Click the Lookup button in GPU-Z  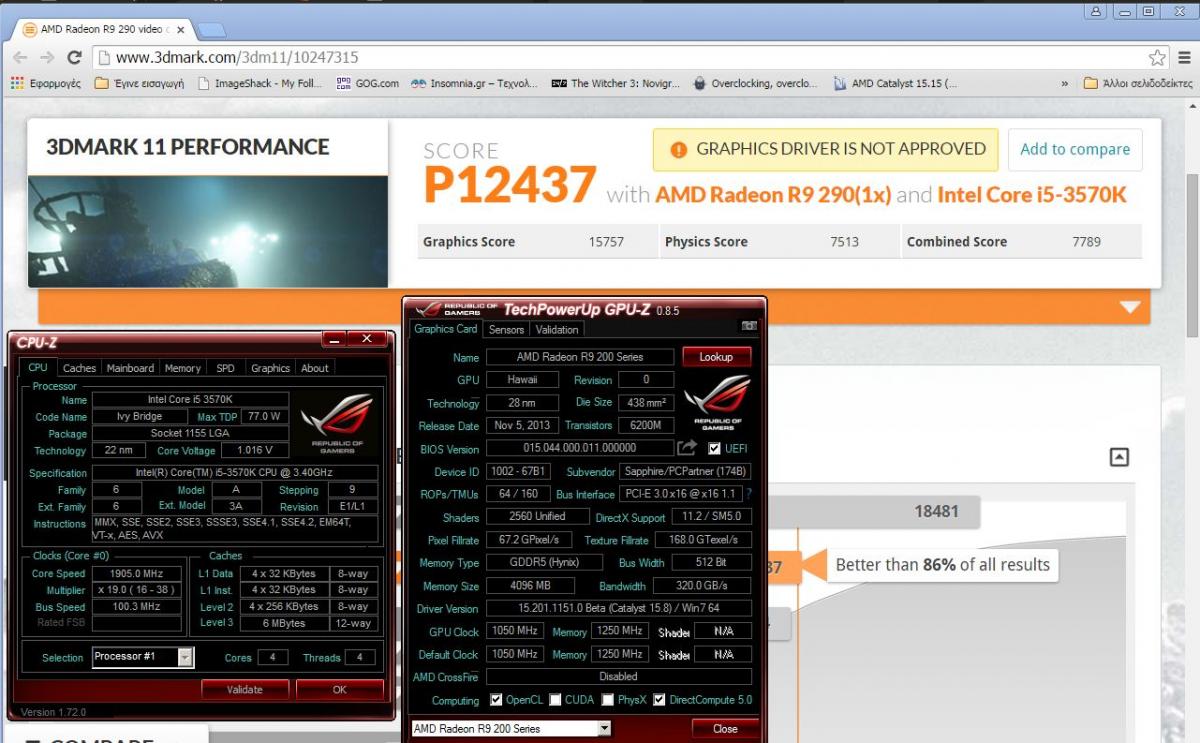pyautogui.click(x=716, y=357)
